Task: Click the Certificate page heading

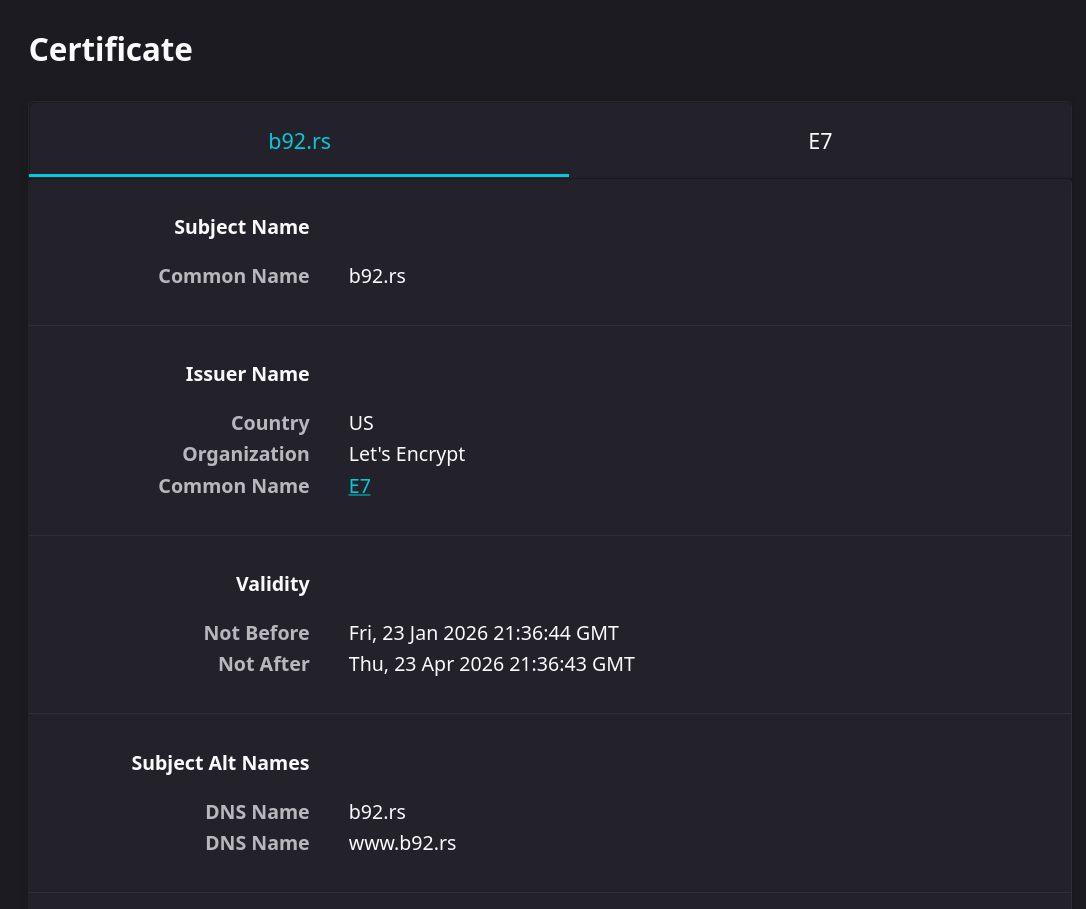Action: [111, 50]
